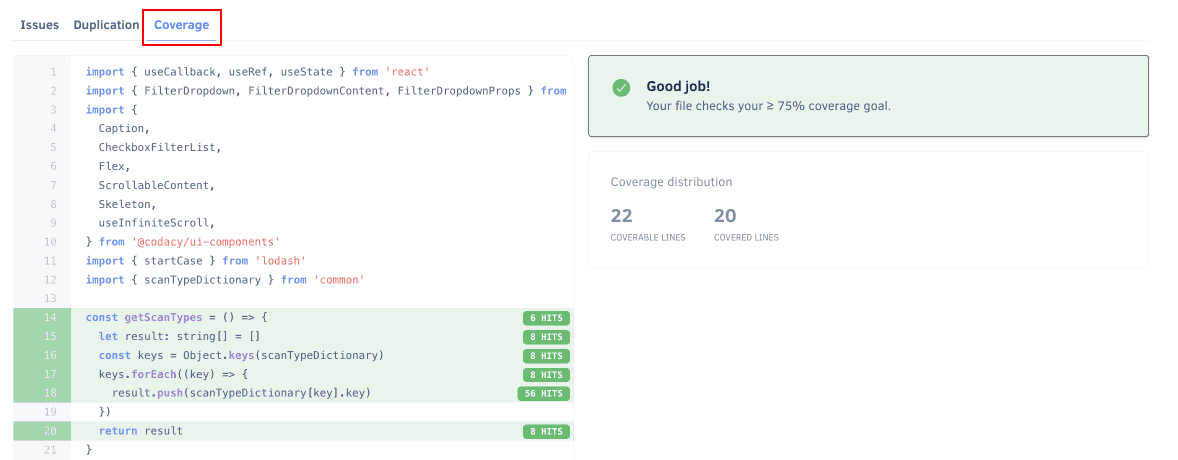Click the return result statement
This screenshot has width=1178, height=460.
tap(141, 431)
